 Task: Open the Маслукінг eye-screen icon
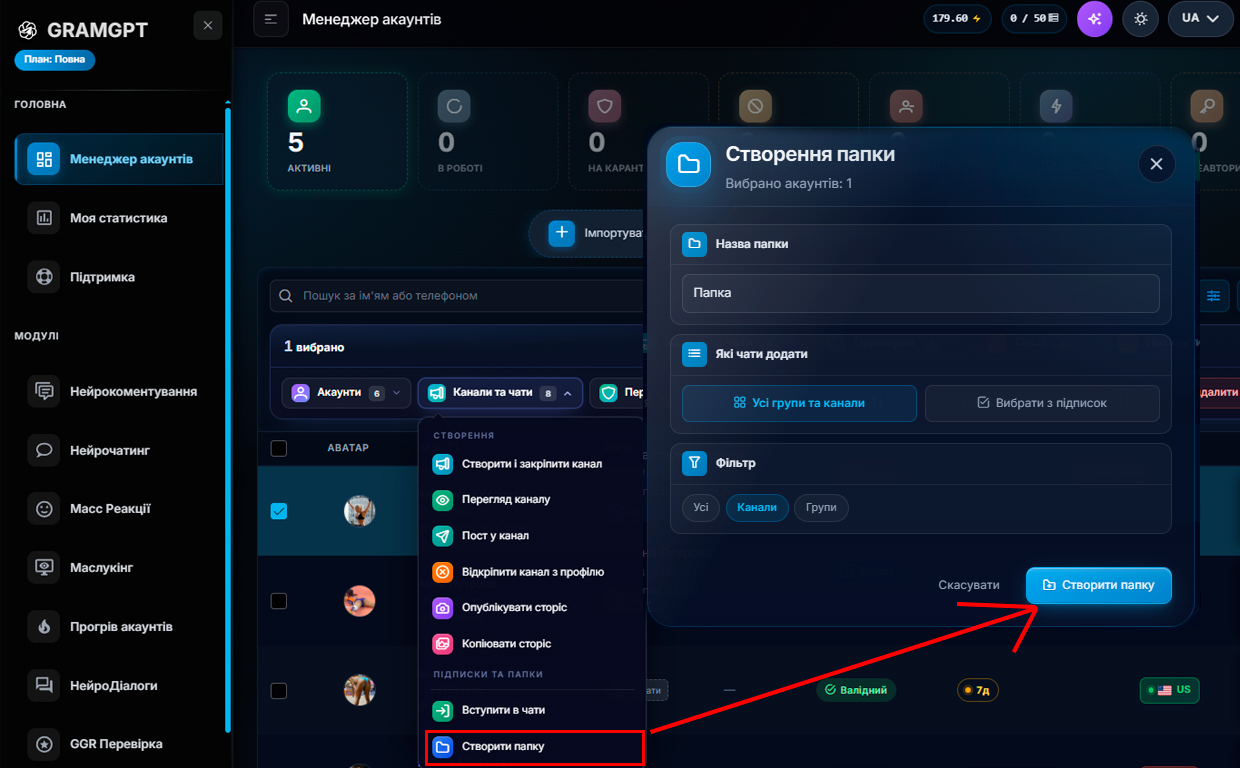44,567
